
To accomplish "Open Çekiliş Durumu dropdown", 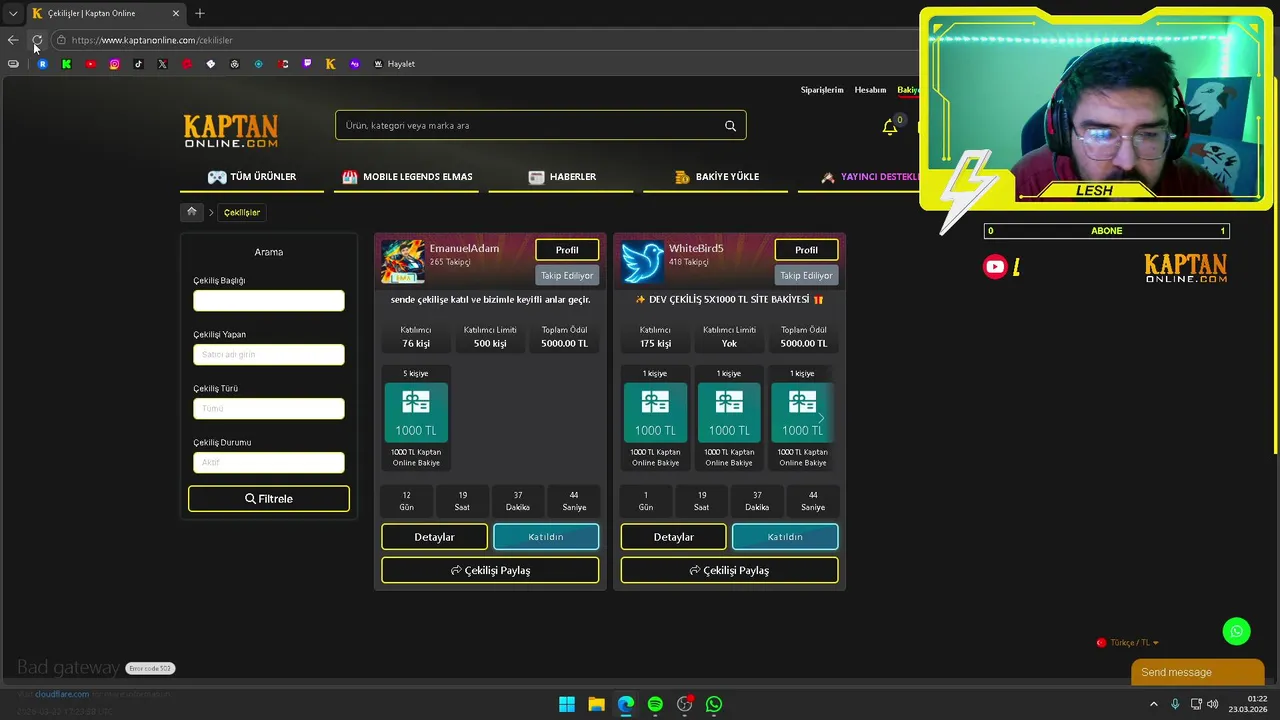I will [269, 462].
